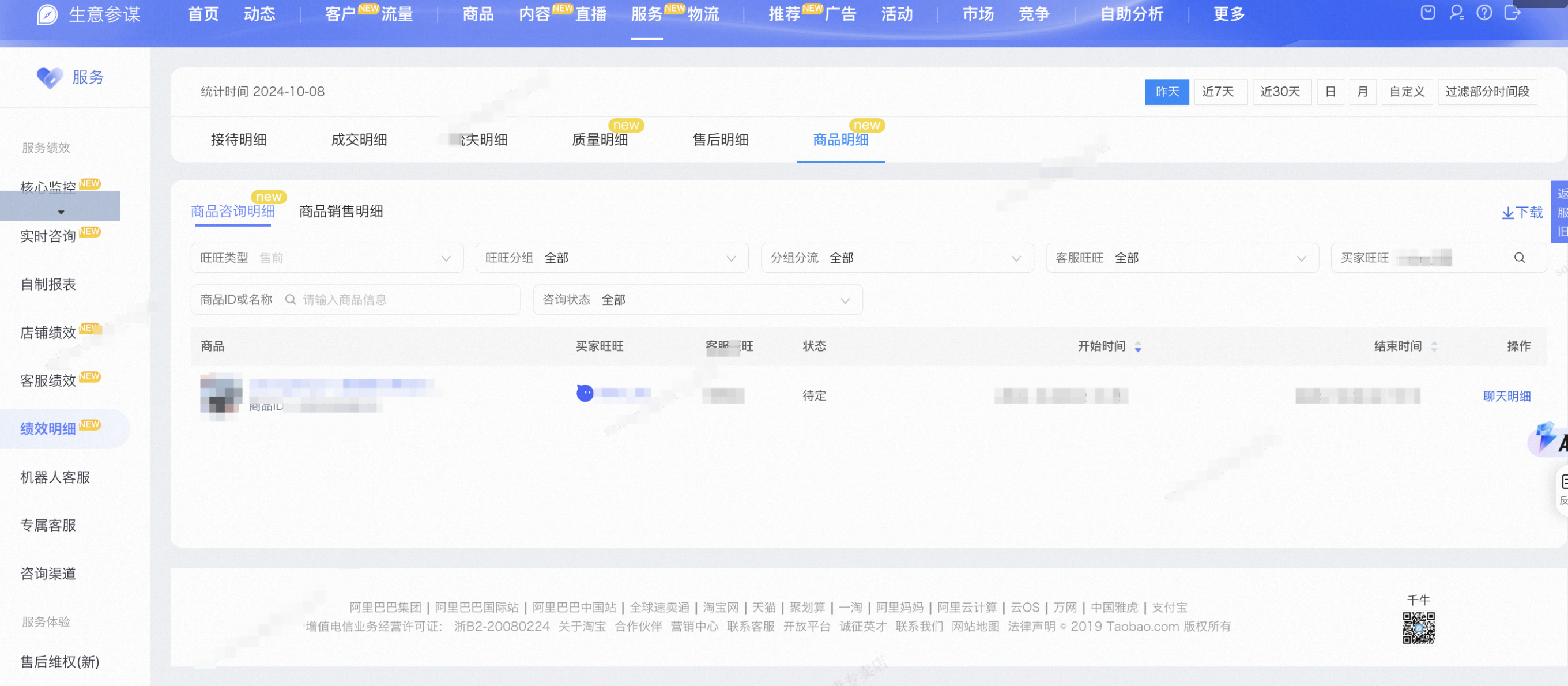Select the 商品销售明细 sub-tab

click(x=341, y=211)
